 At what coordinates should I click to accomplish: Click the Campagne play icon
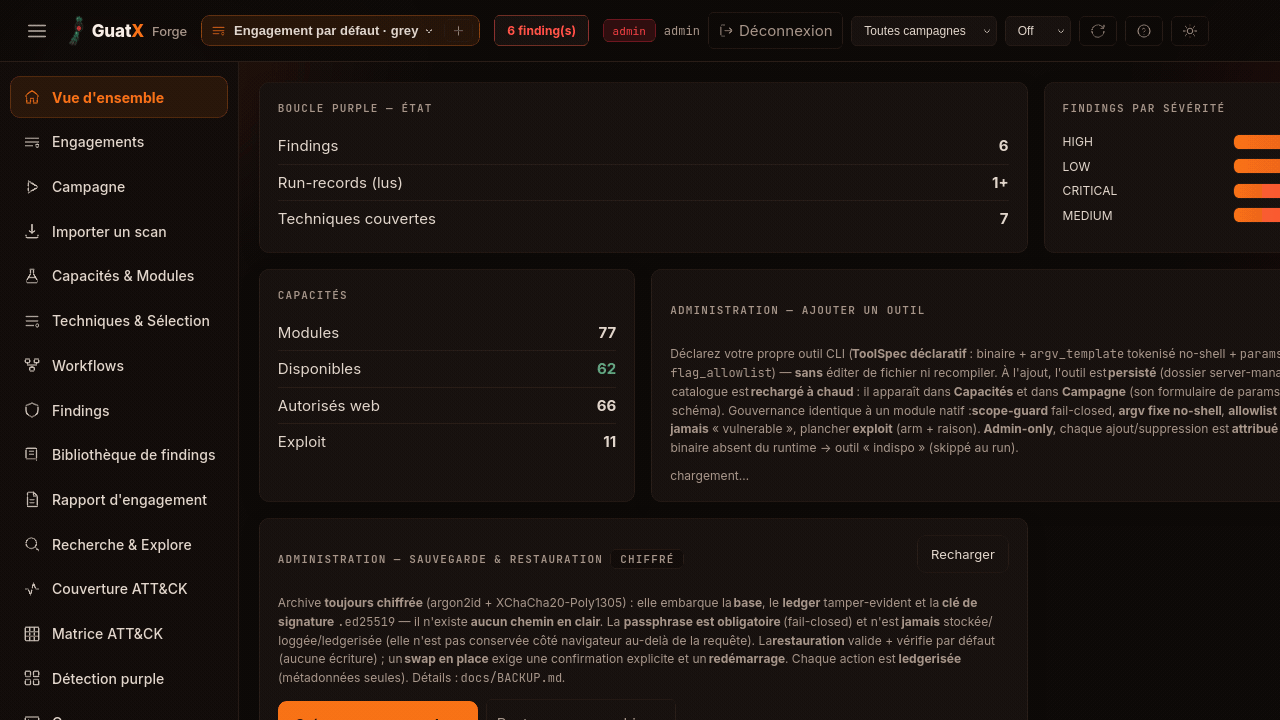click(32, 187)
